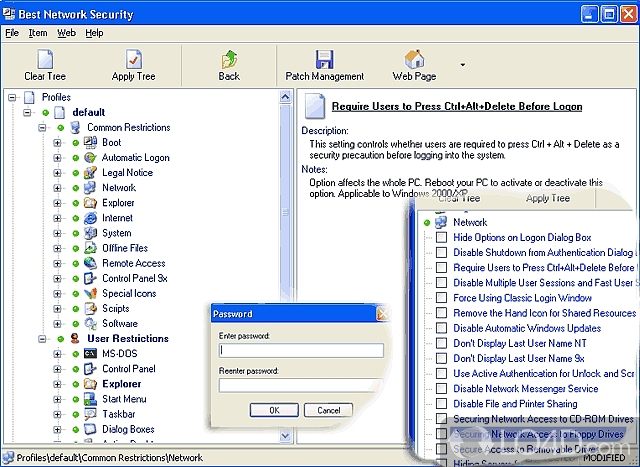Select Explorer folder icon under Common Restrictions

coord(90,202)
